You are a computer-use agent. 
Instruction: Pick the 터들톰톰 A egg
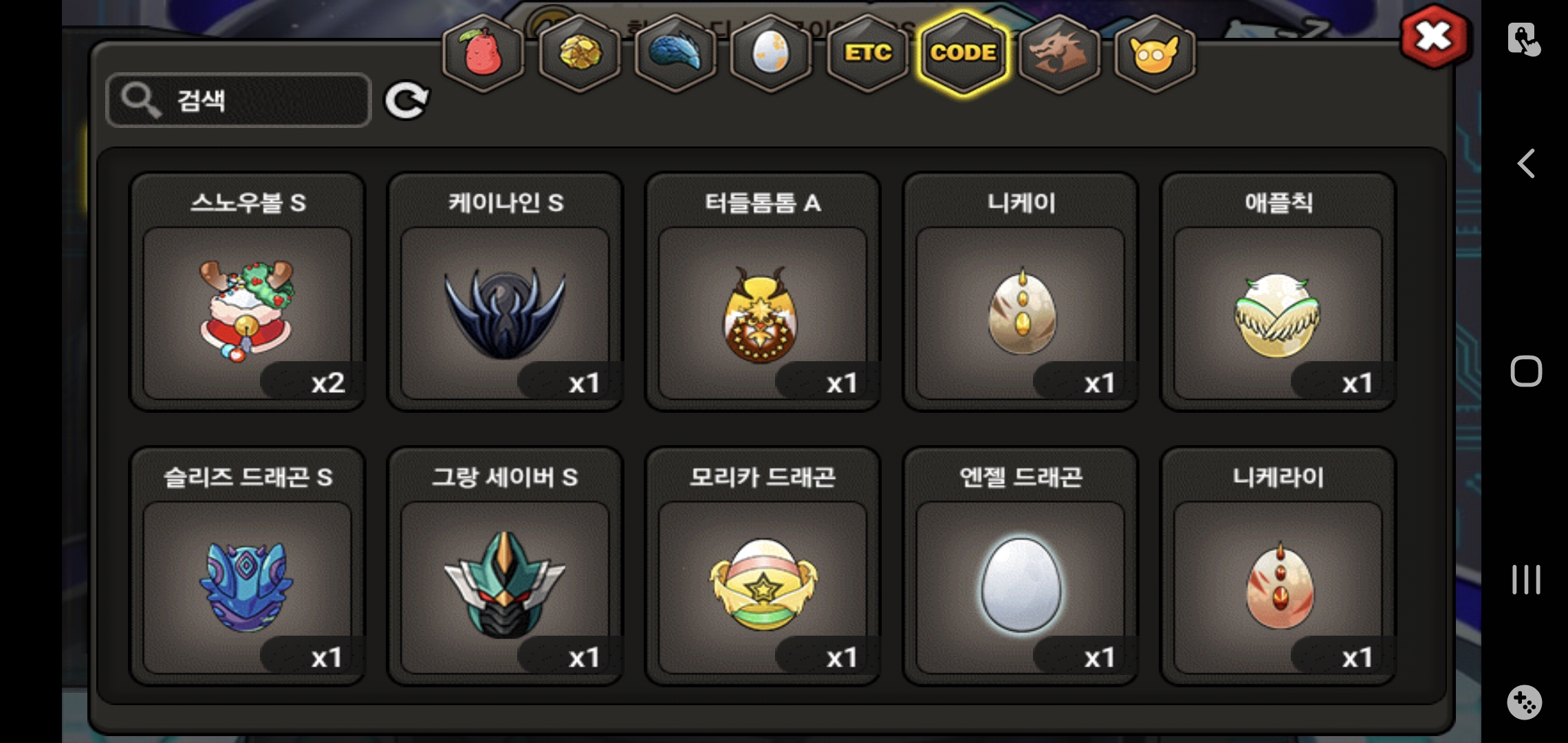[x=763, y=292]
